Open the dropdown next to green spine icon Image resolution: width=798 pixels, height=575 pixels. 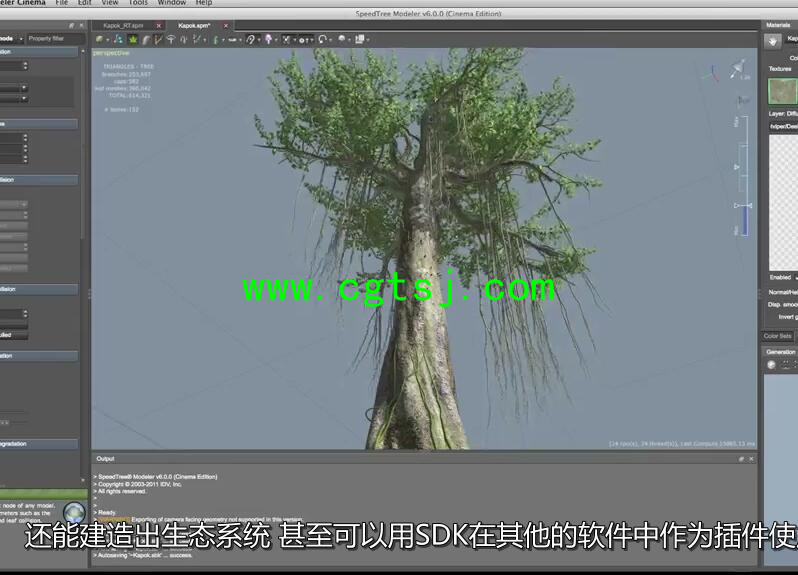(223, 40)
